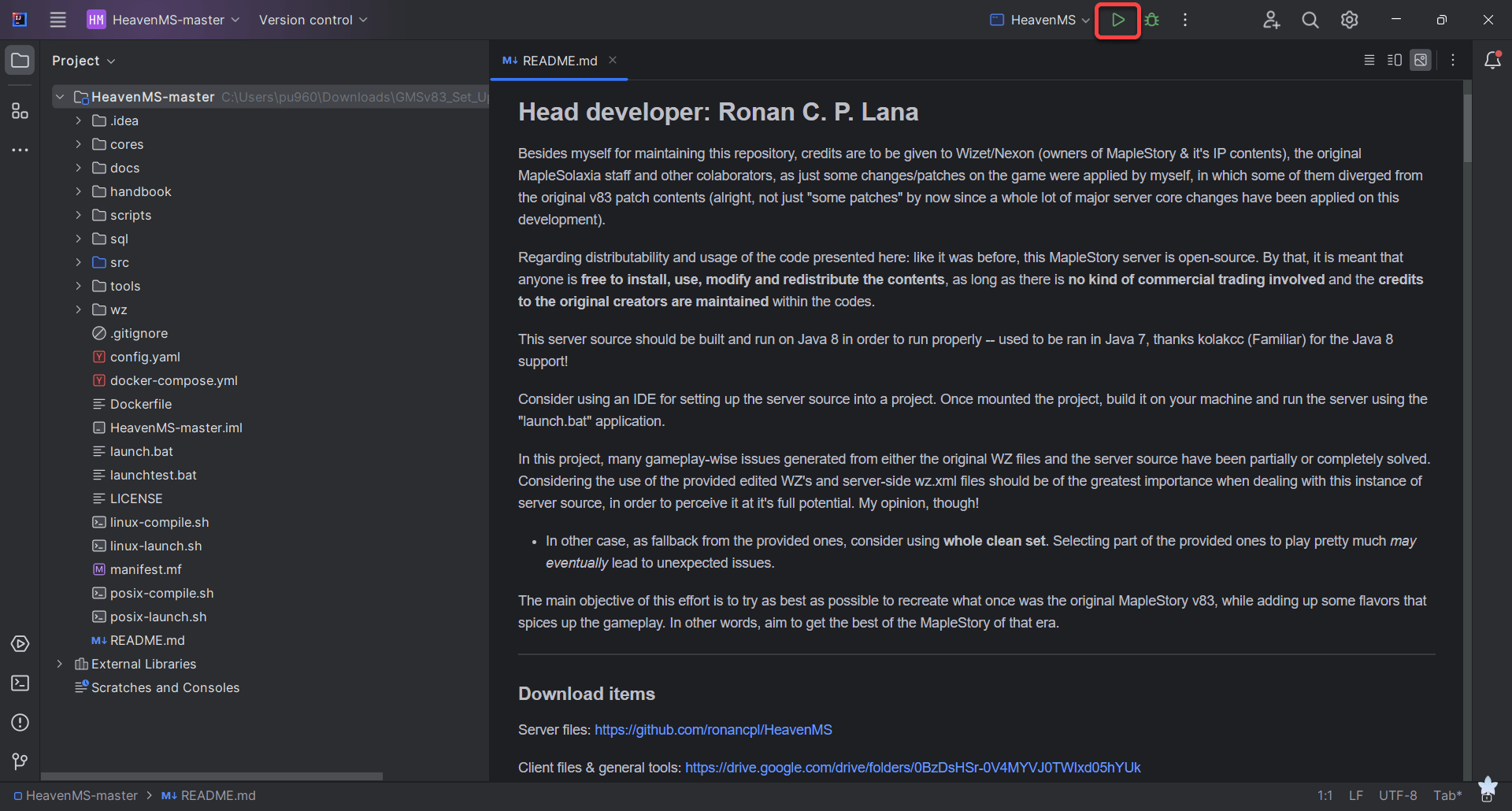
Task: Run the HeavenMS configuration
Action: pos(1117,20)
